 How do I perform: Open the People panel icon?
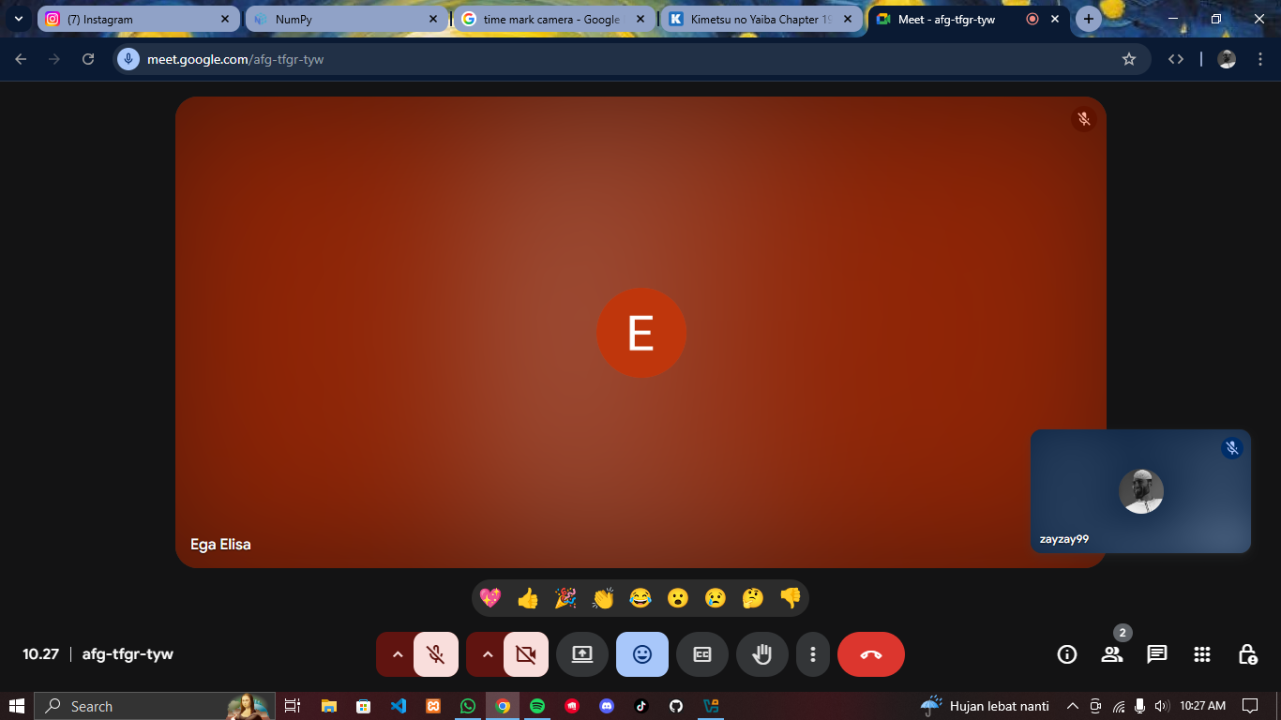click(1112, 655)
